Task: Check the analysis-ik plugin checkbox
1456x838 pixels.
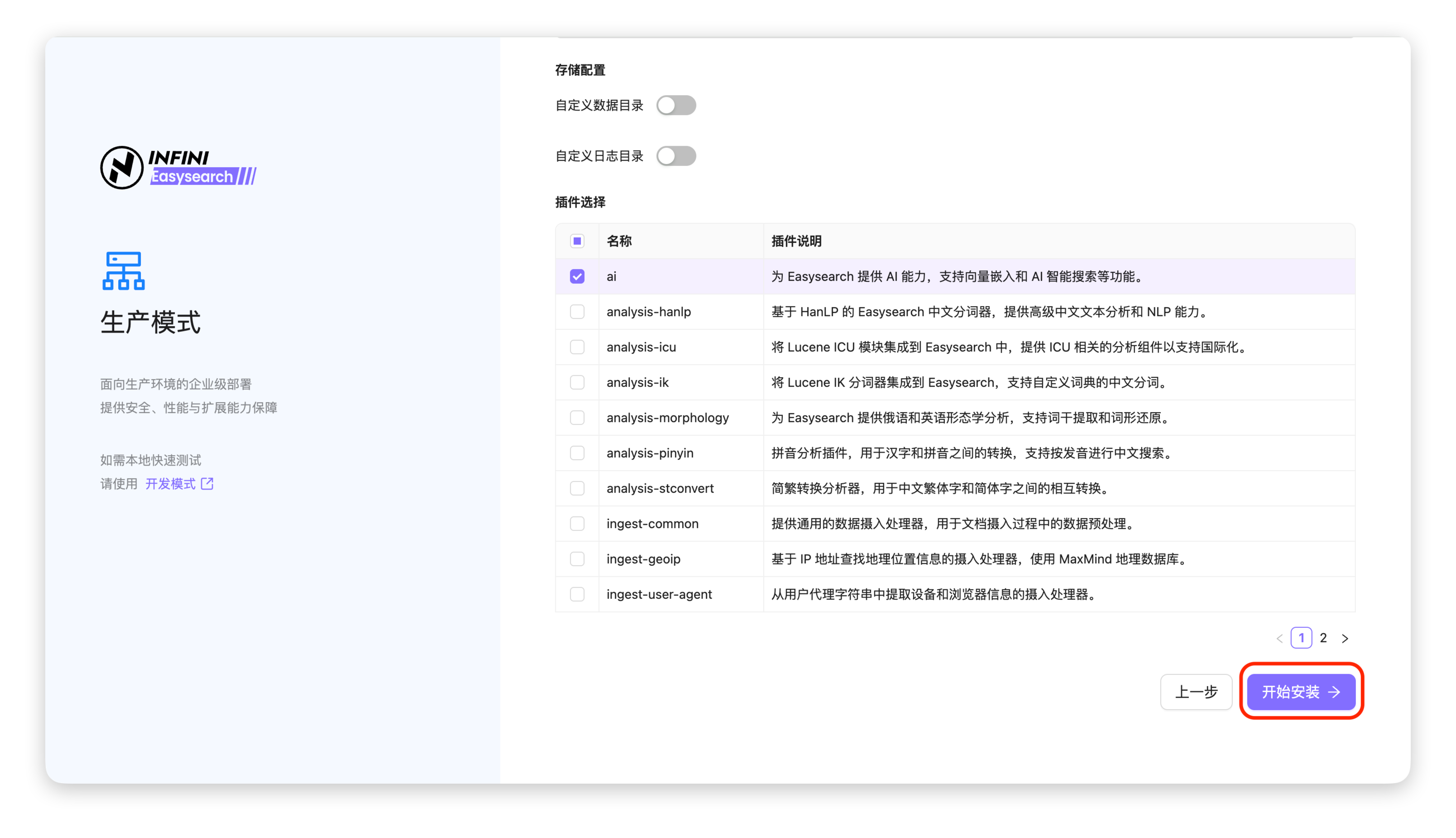Action: tap(577, 382)
